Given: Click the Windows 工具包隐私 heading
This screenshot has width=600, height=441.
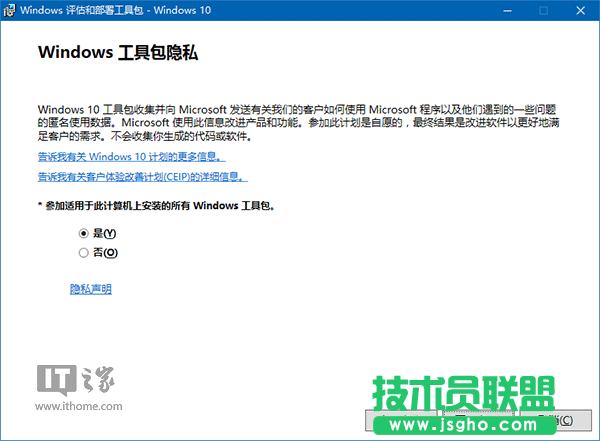Looking at the screenshot, I should click(x=118, y=52).
